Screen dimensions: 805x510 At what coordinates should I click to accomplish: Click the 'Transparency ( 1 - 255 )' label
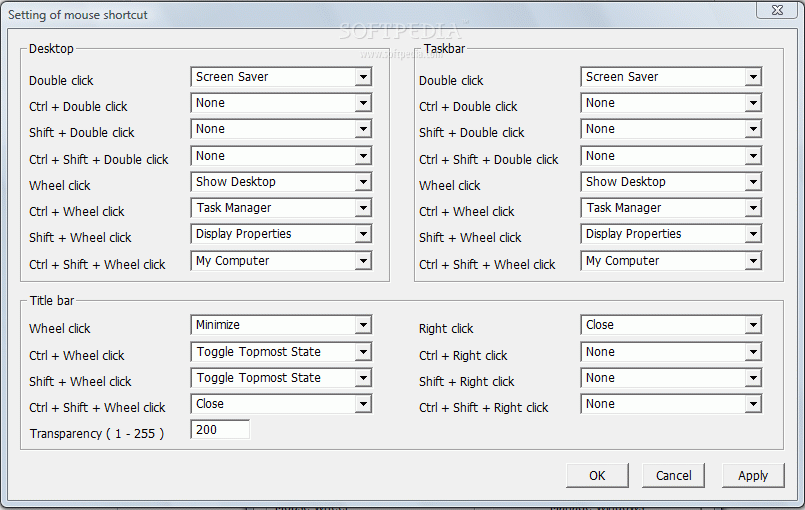click(x=97, y=434)
